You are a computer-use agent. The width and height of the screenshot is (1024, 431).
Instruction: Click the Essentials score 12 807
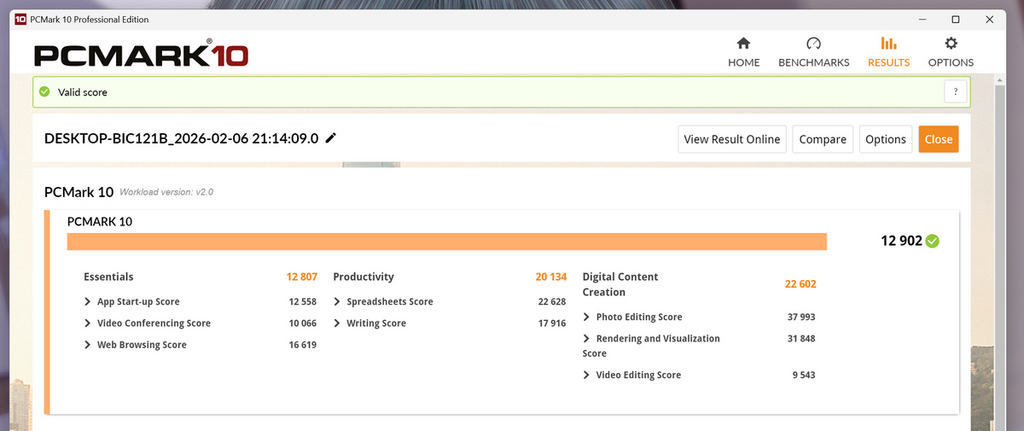tap(302, 277)
